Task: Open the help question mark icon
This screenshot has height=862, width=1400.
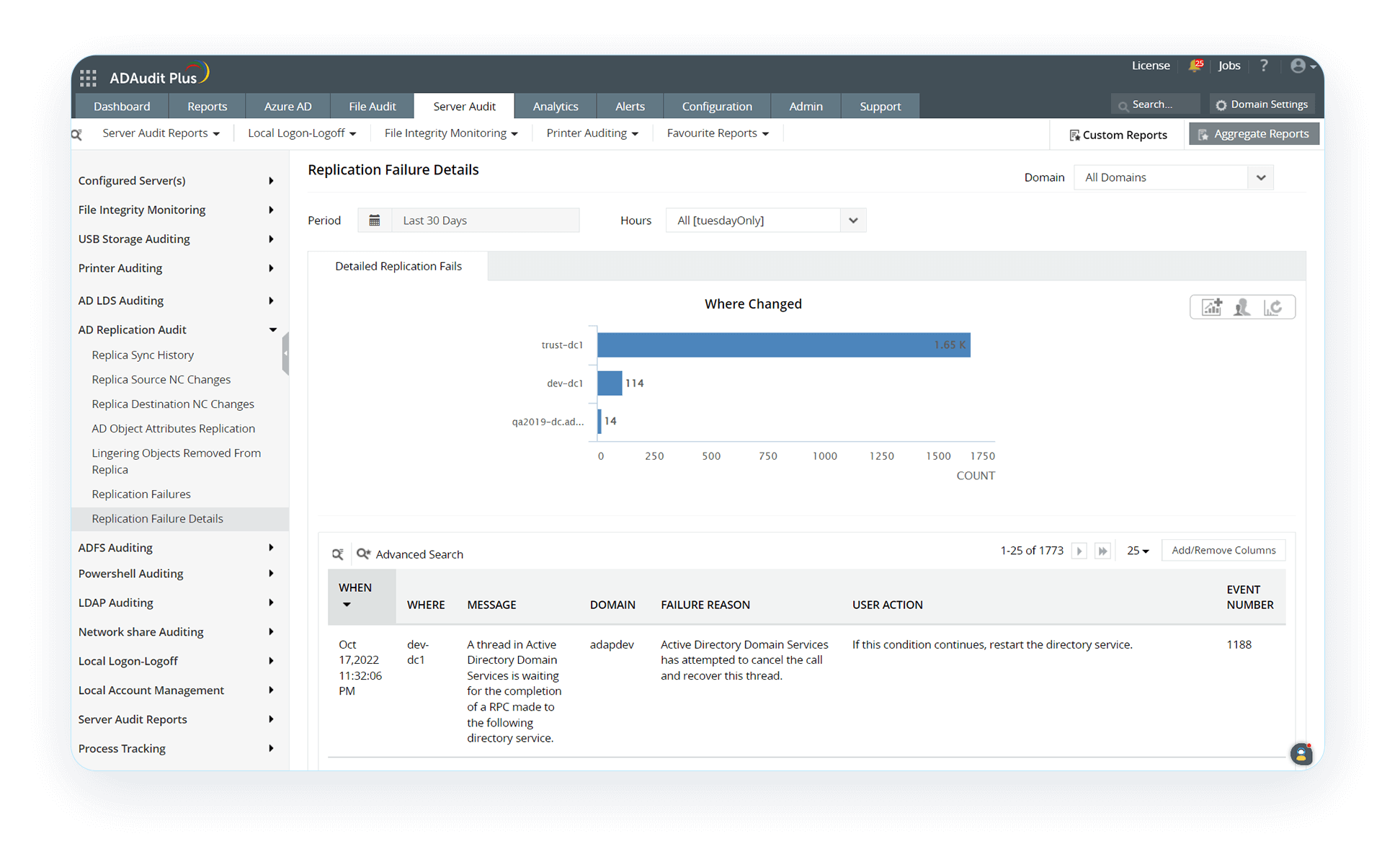Action: pos(1264,66)
